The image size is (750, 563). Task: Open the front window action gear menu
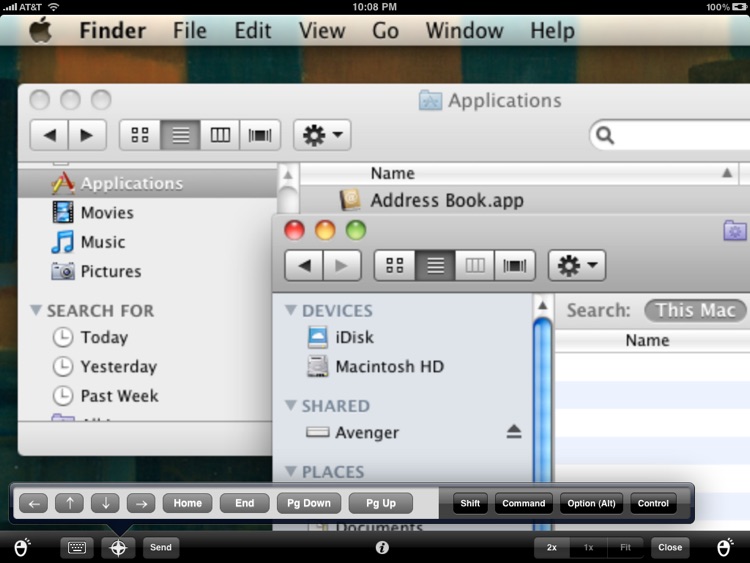pyautogui.click(x=577, y=265)
